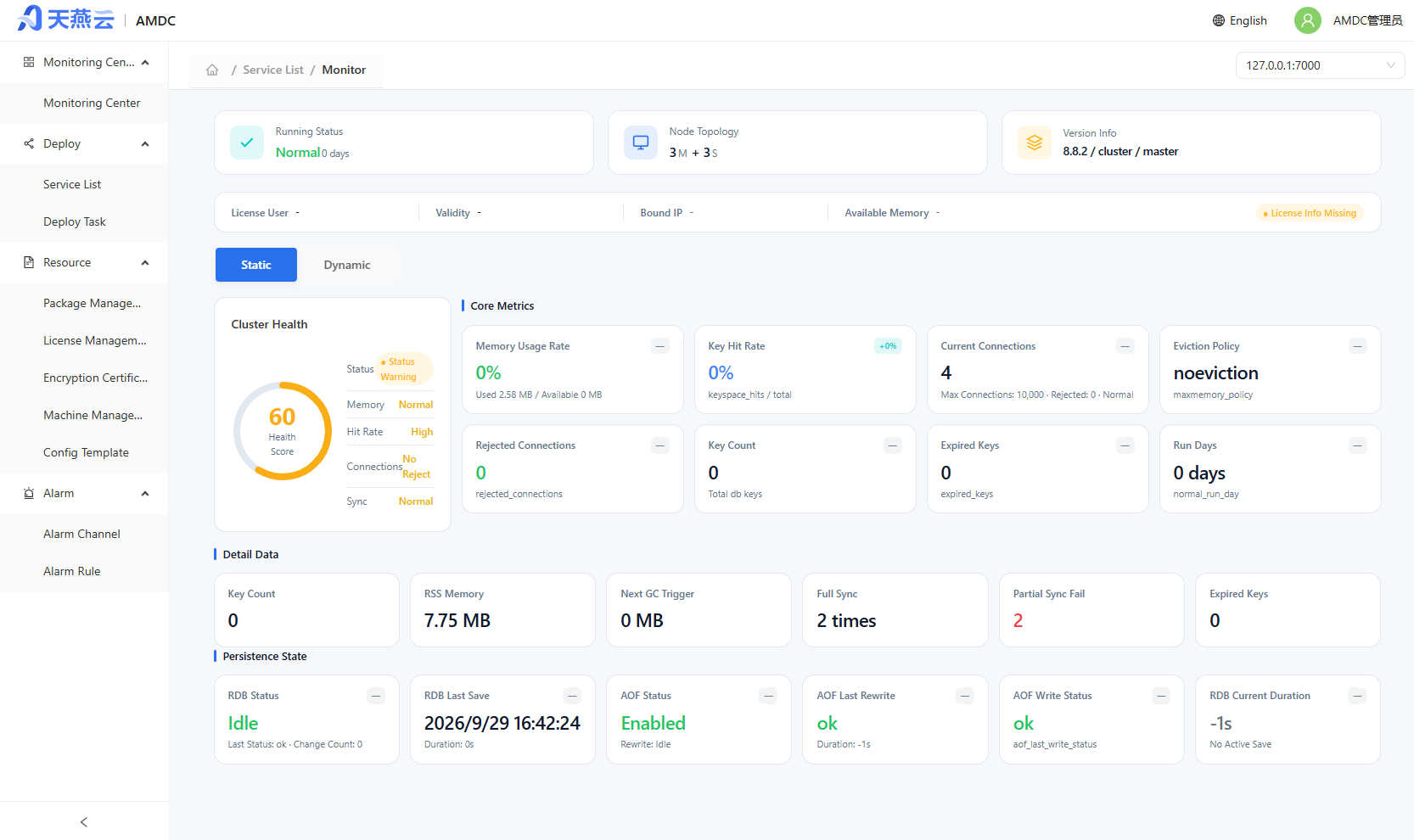Open Monitoring Center sidebar item
The image size is (1414, 840).
point(84,103)
